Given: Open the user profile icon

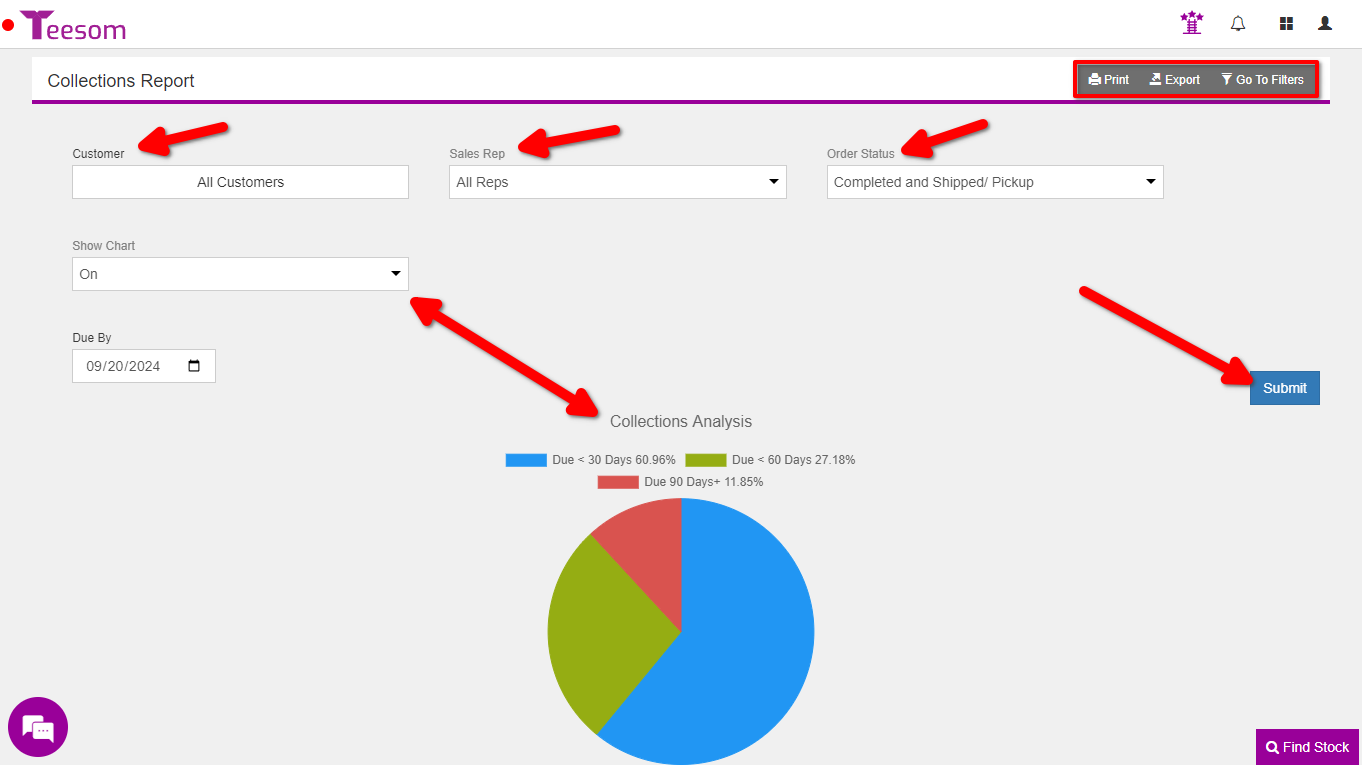Looking at the screenshot, I should [1325, 23].
